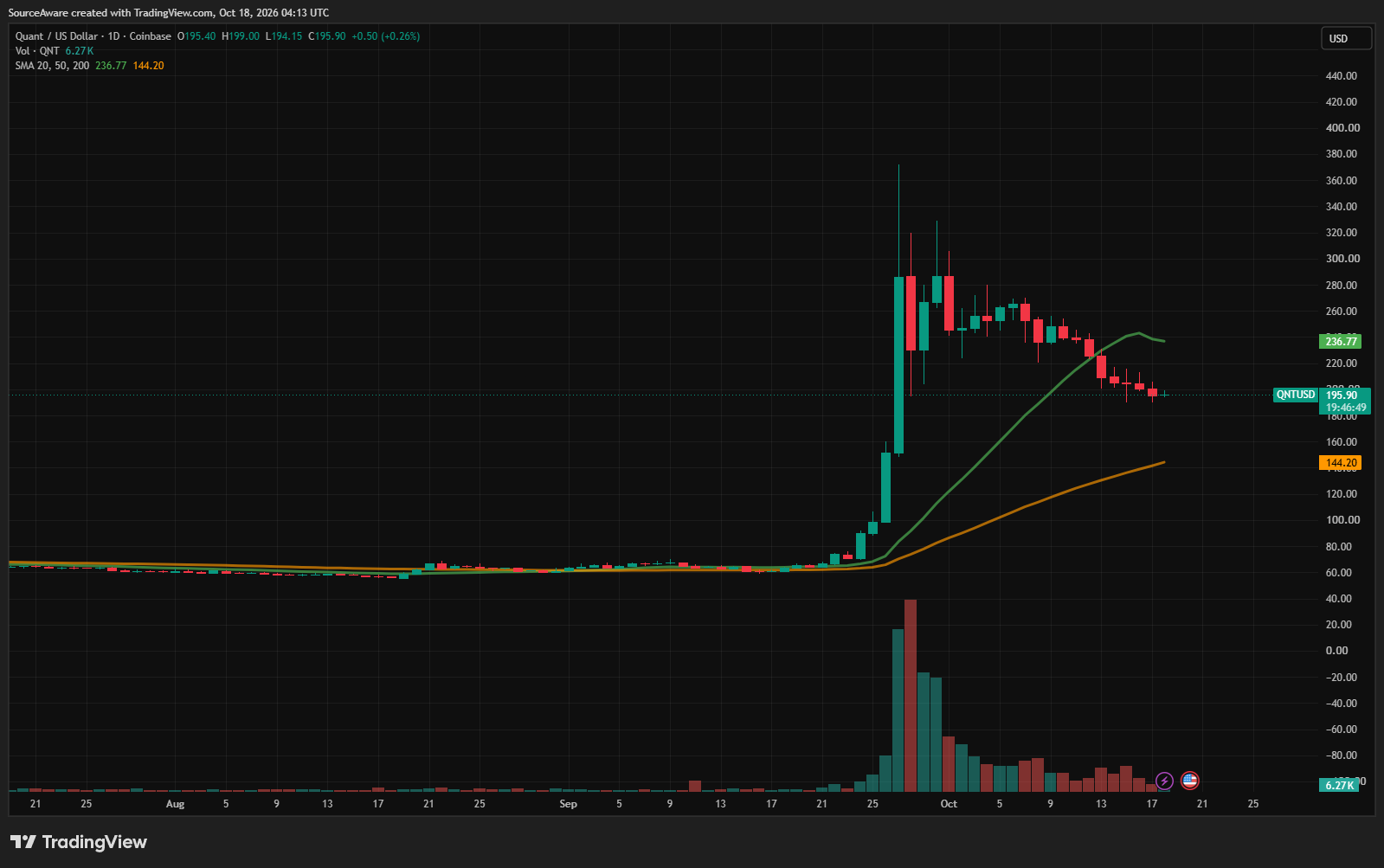Click the SMA value 144.20 in the legend
Image resolution: width=1384 pixels, height=868 pixels.
[x=148, y=66]
